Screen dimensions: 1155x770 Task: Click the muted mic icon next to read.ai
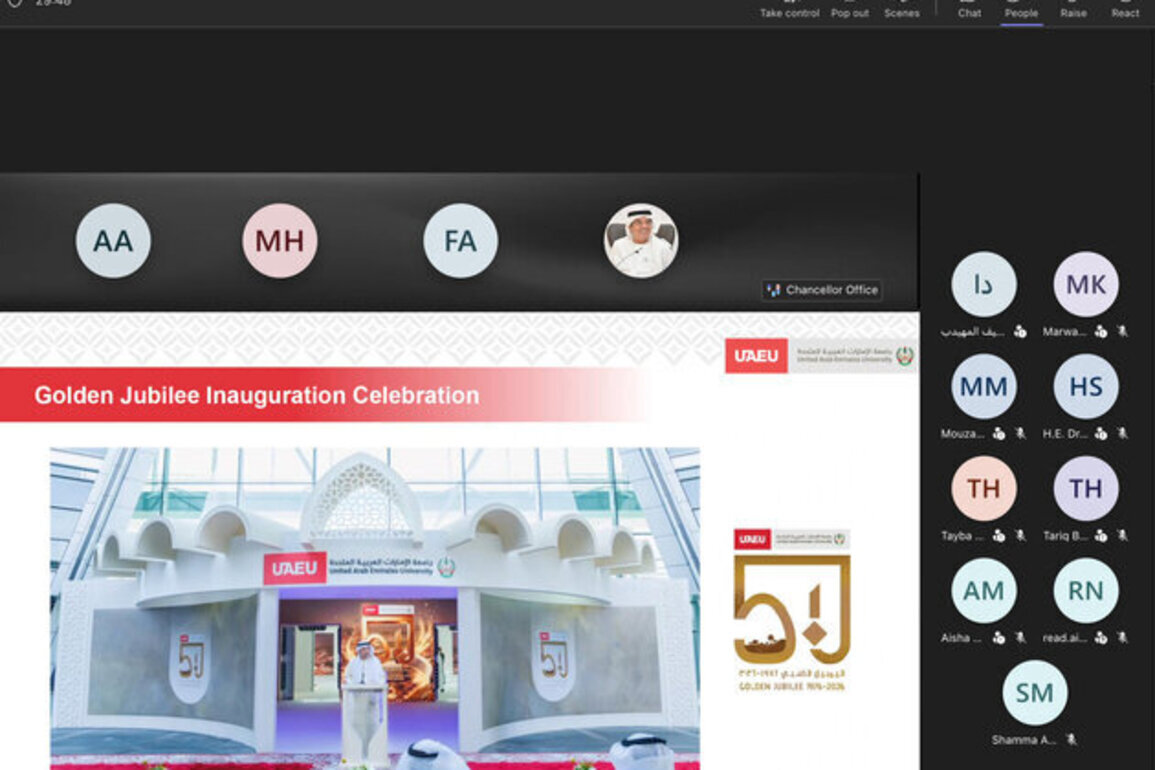(1122, 638)
